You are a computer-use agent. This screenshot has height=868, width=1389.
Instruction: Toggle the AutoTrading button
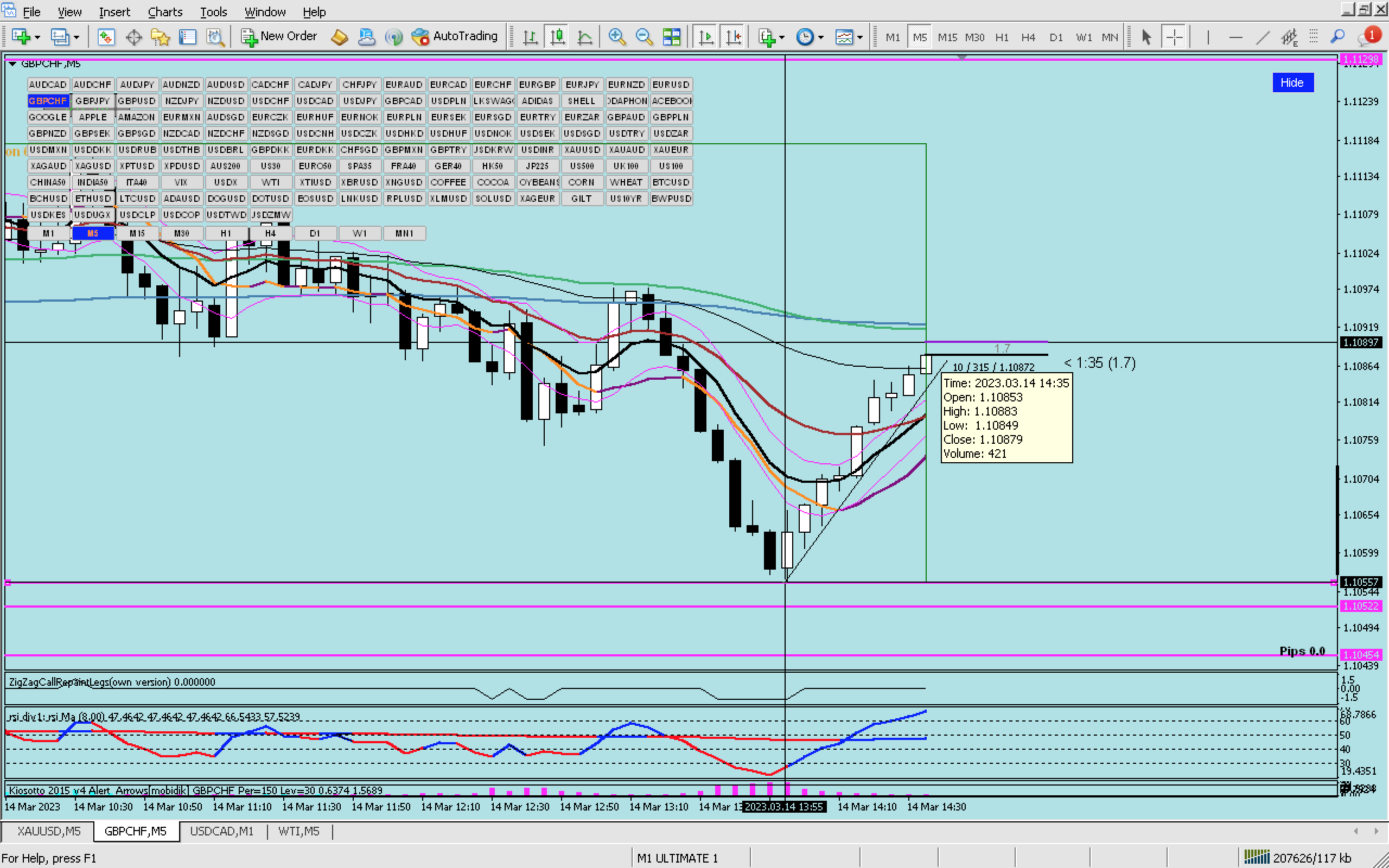pyautogui.click(x=455, y=37)
